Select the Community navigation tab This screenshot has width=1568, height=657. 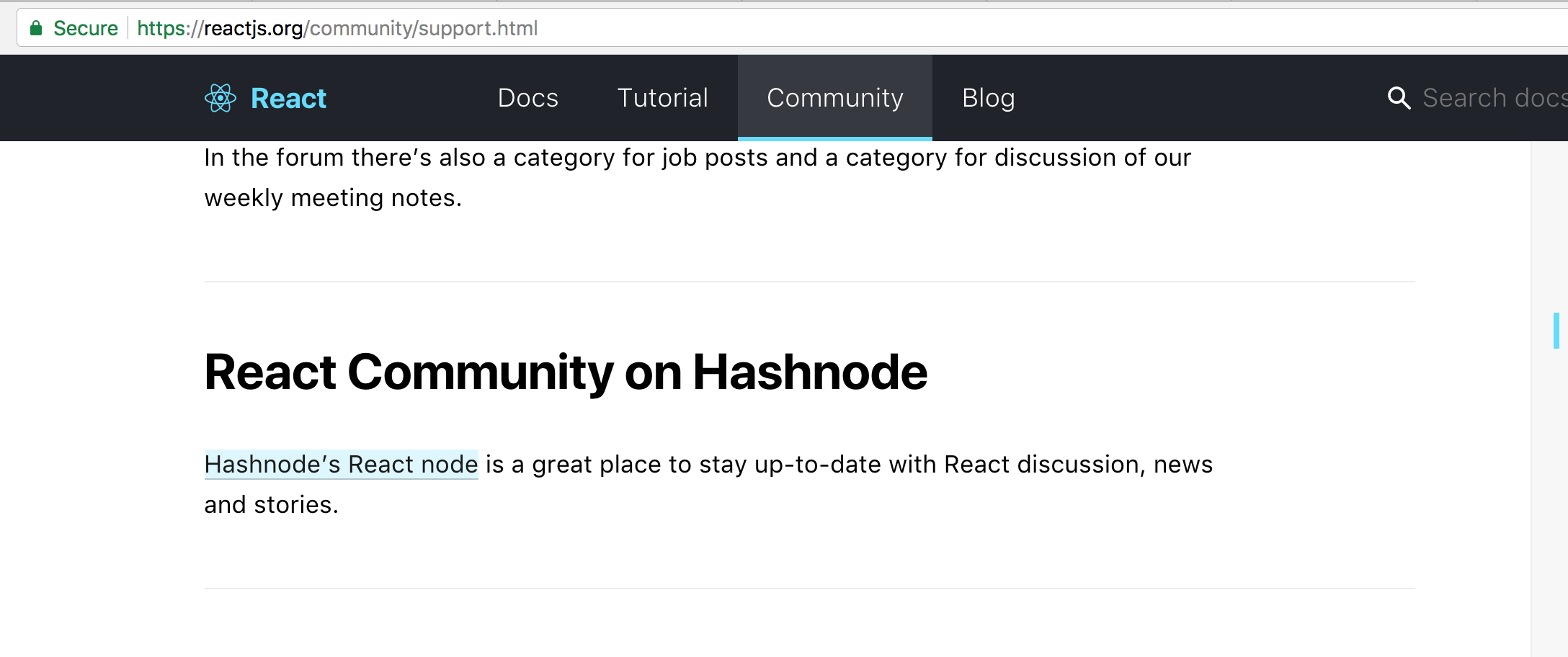835,98
